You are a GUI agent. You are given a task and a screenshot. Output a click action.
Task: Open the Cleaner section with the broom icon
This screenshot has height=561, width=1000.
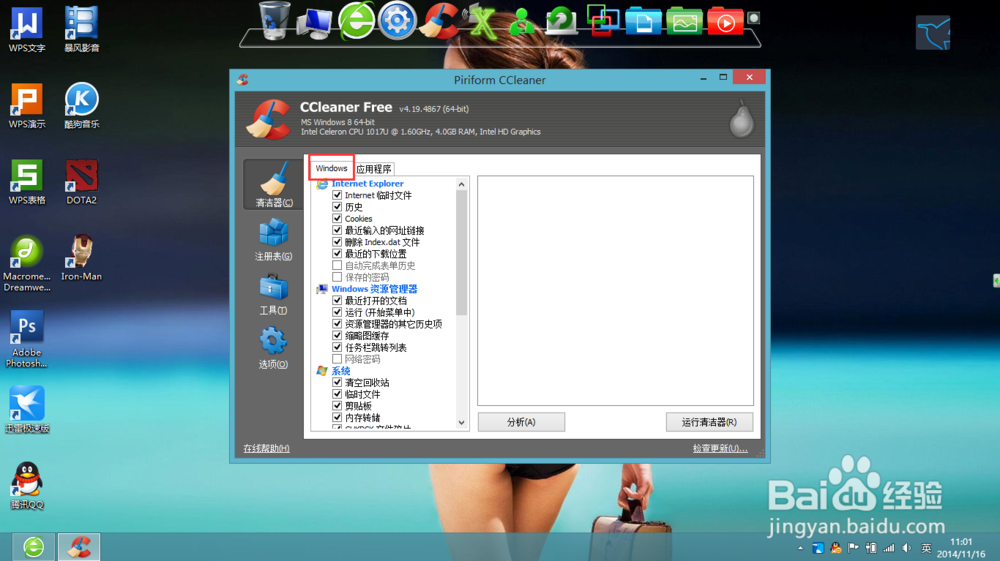(274, 184)
